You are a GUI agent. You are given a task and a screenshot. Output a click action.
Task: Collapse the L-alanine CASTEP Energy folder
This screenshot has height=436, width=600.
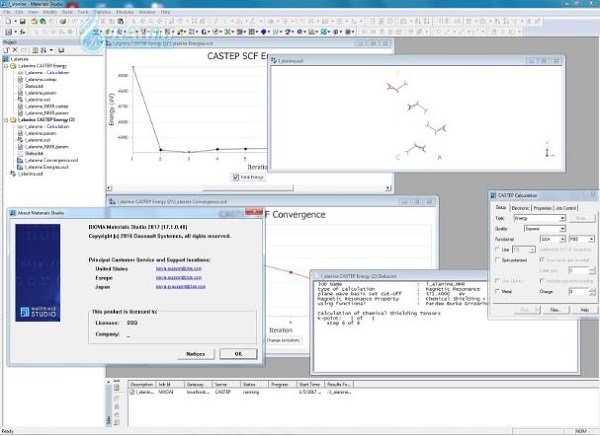pos(6,66)
